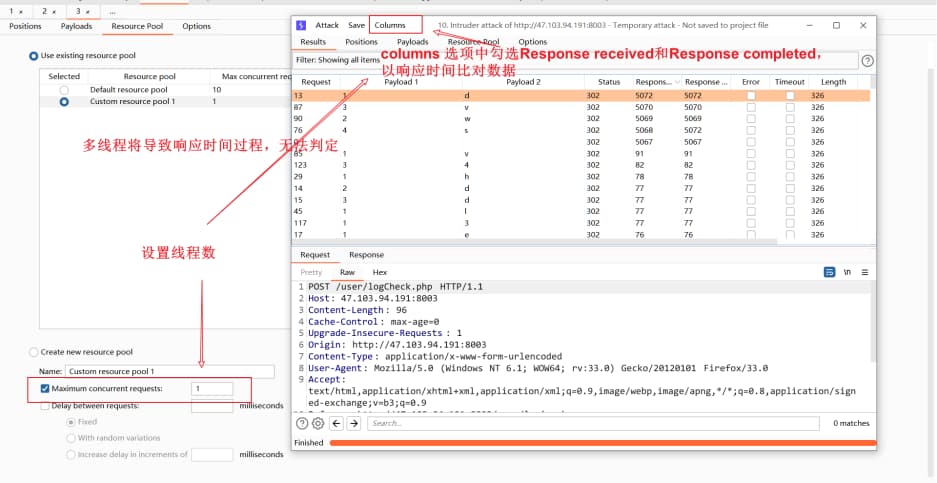937x483 pixels.
Task: Select Intruder tab number 2
Action: click(49, 11)
